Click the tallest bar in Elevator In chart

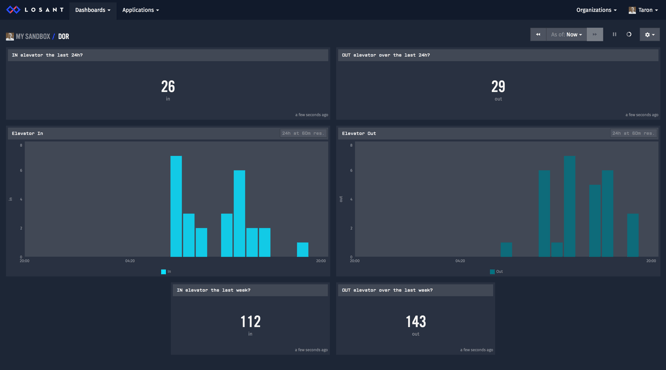(x=176, y=206)
